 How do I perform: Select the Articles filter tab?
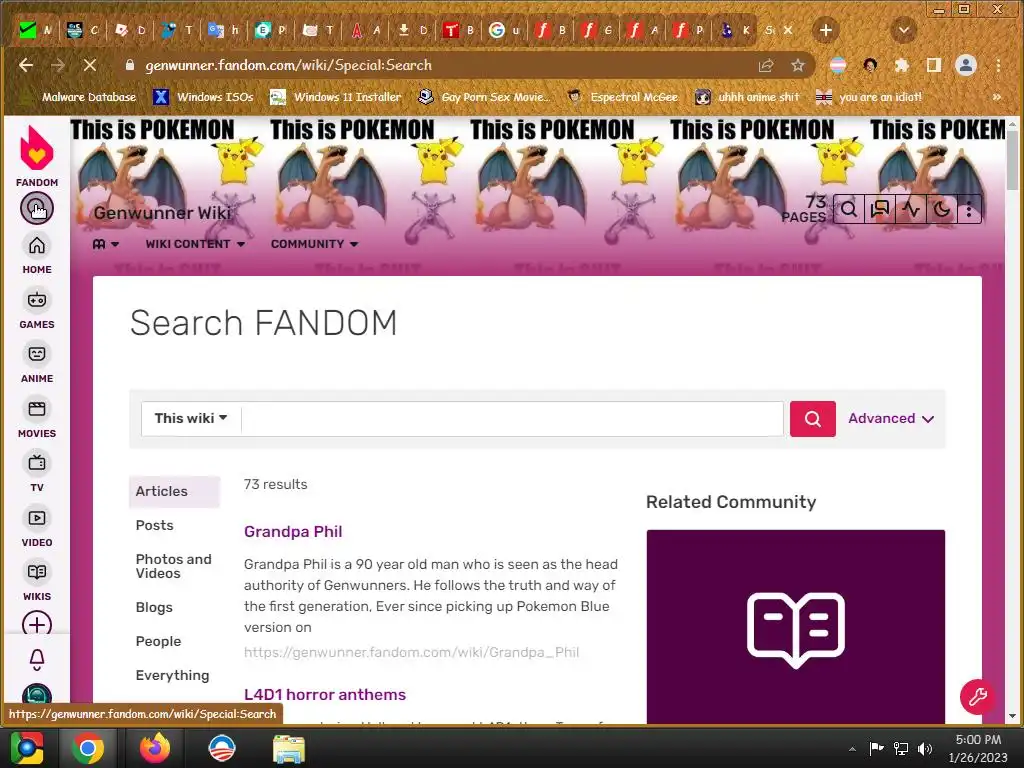coord(174,491)
